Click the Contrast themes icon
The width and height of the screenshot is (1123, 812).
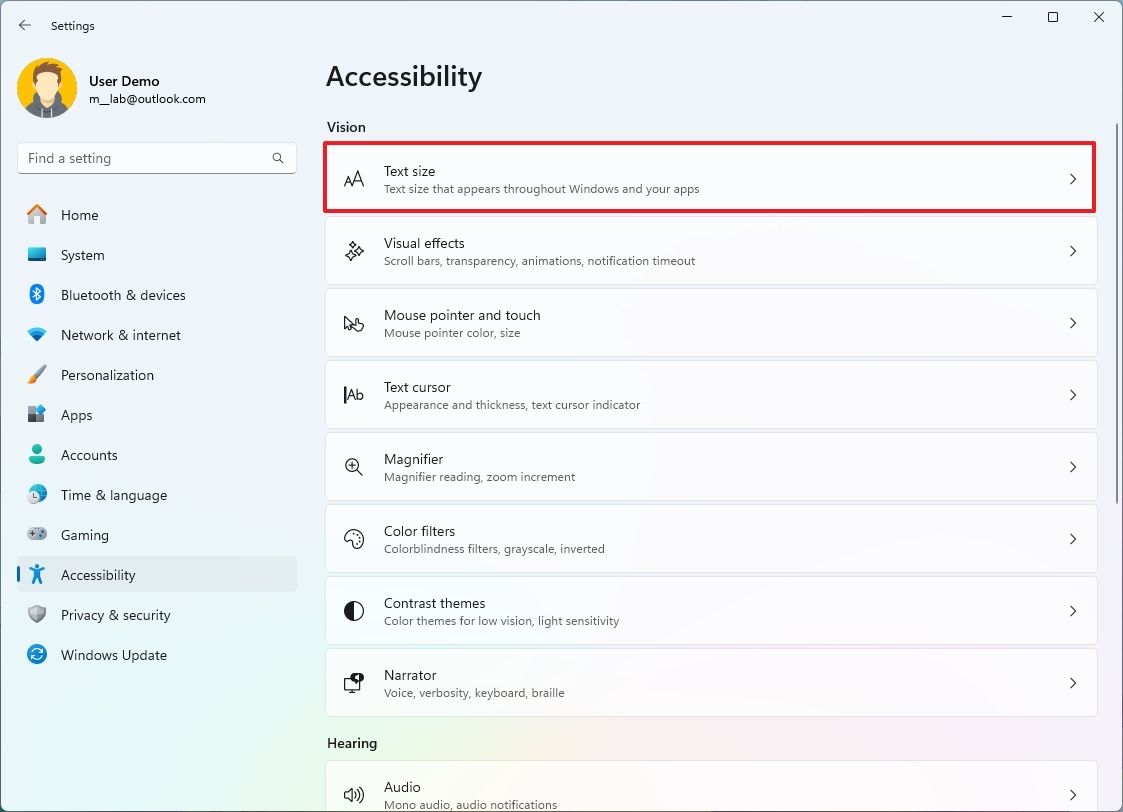354,611
